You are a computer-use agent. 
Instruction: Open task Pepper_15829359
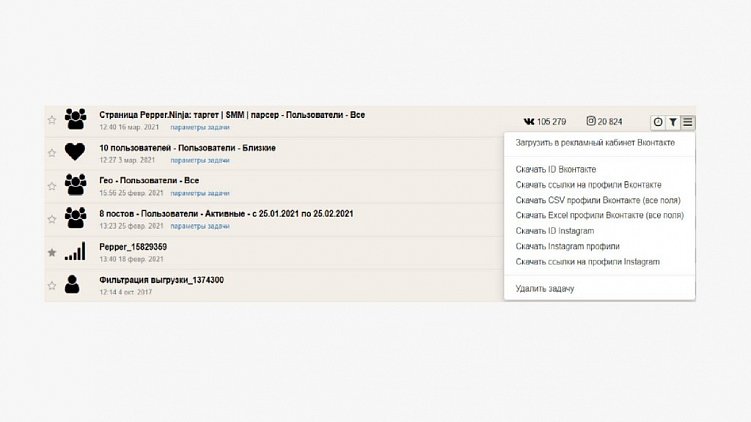click(x=133, y=247)
